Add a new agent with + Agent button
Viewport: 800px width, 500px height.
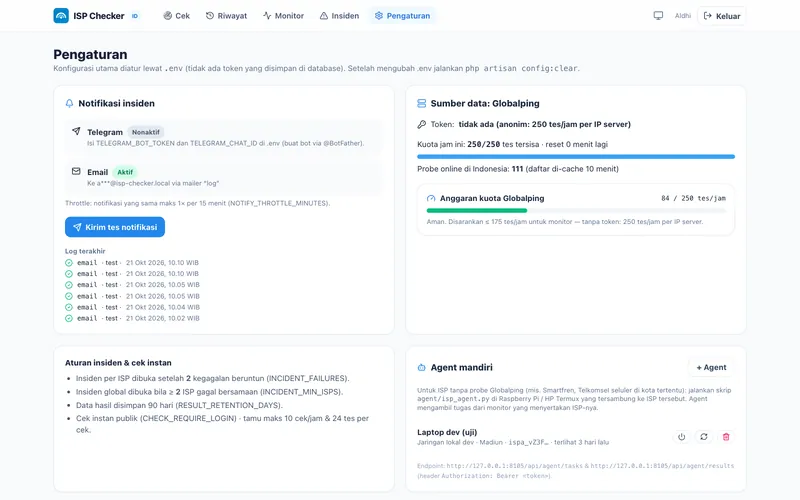click(x=711, y=367)
